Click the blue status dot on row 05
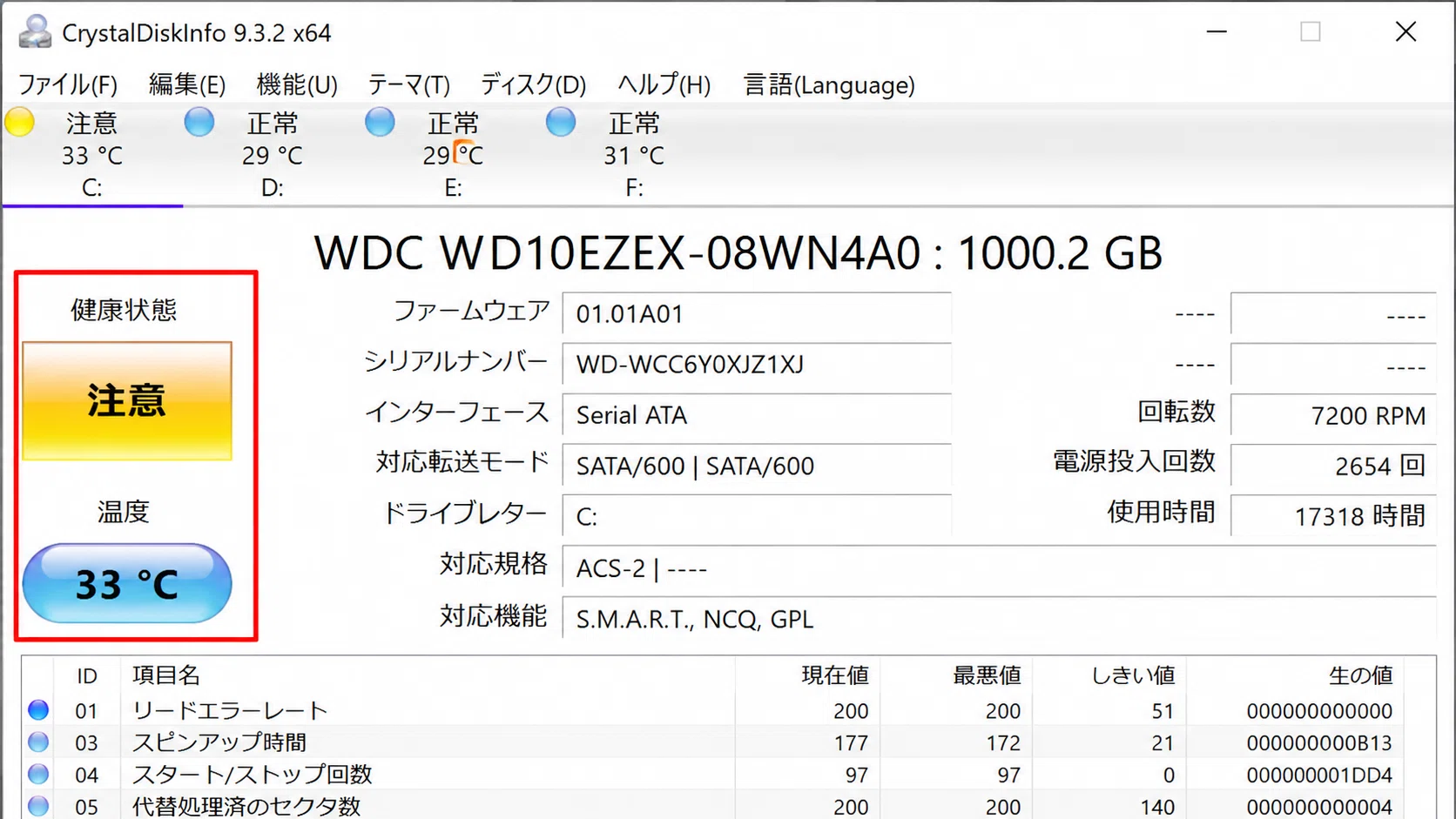 (38, 806)
